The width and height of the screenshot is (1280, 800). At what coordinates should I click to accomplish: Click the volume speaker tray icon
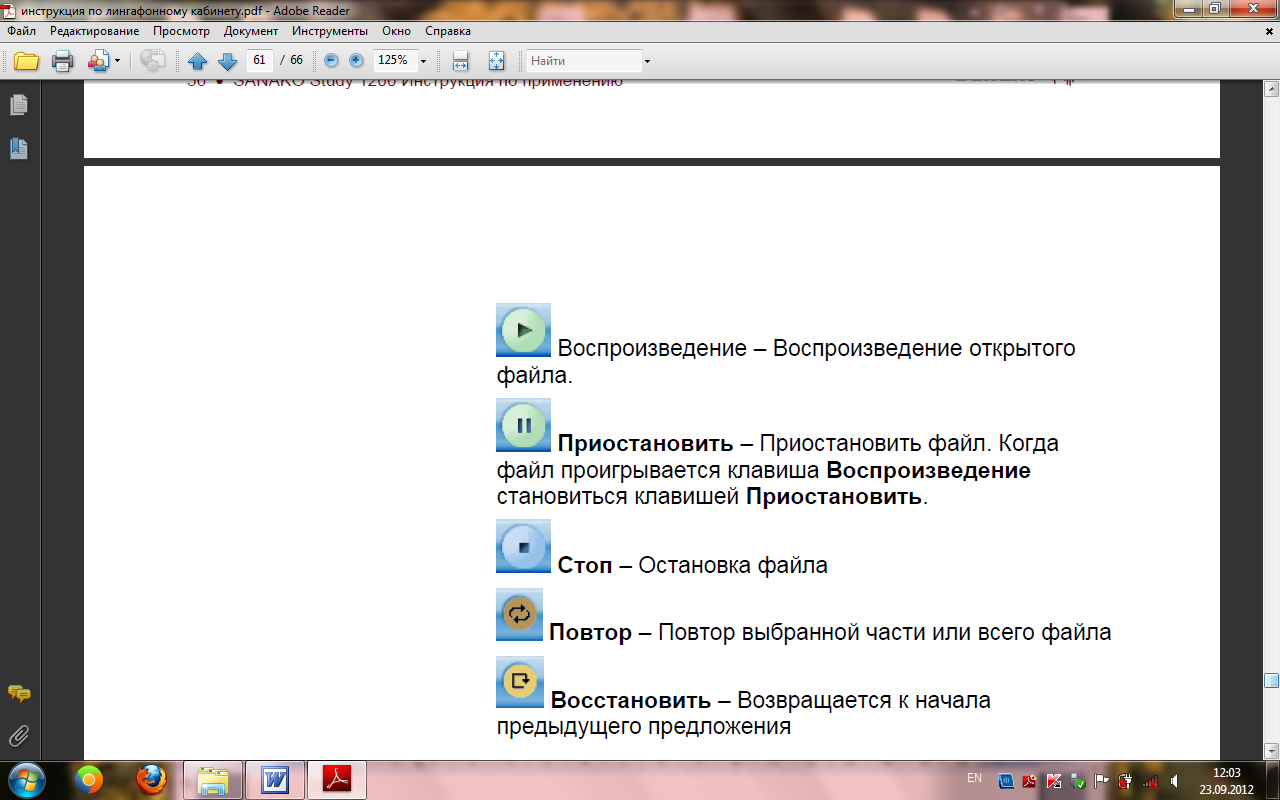pos(1174,781)
